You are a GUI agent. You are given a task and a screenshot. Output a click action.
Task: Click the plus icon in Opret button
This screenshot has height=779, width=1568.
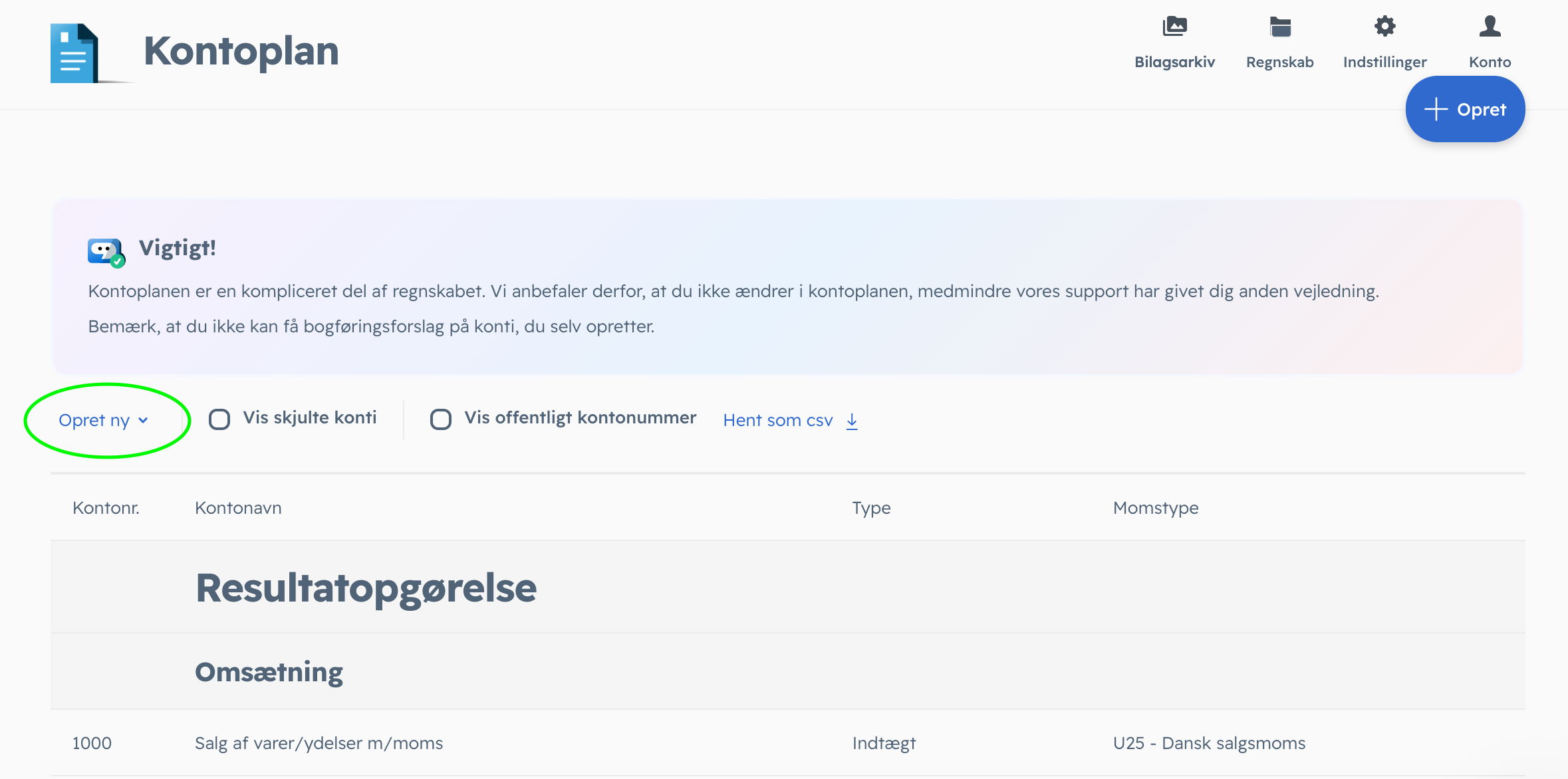tap(1436, 109)
